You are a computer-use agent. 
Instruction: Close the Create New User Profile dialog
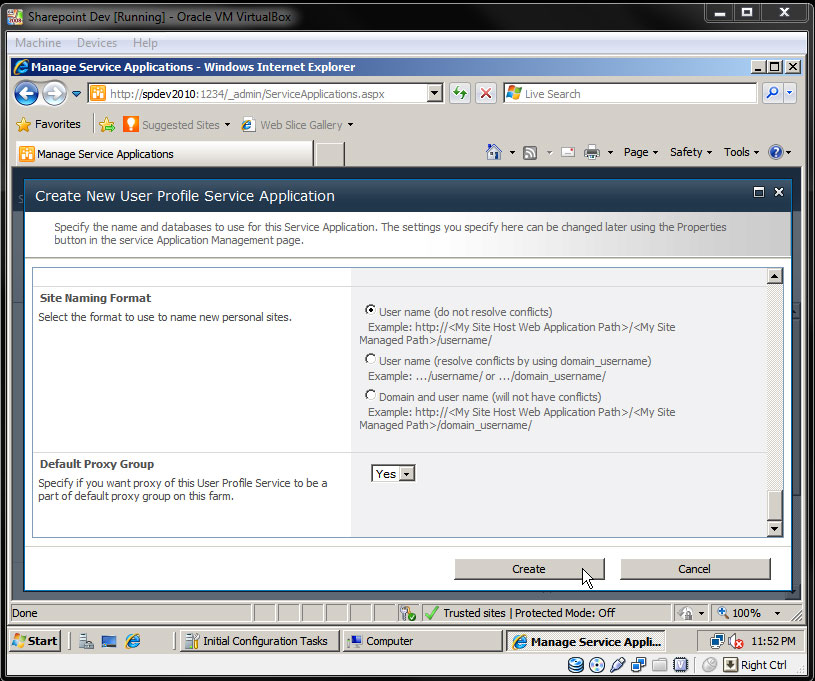coord(779,192)
